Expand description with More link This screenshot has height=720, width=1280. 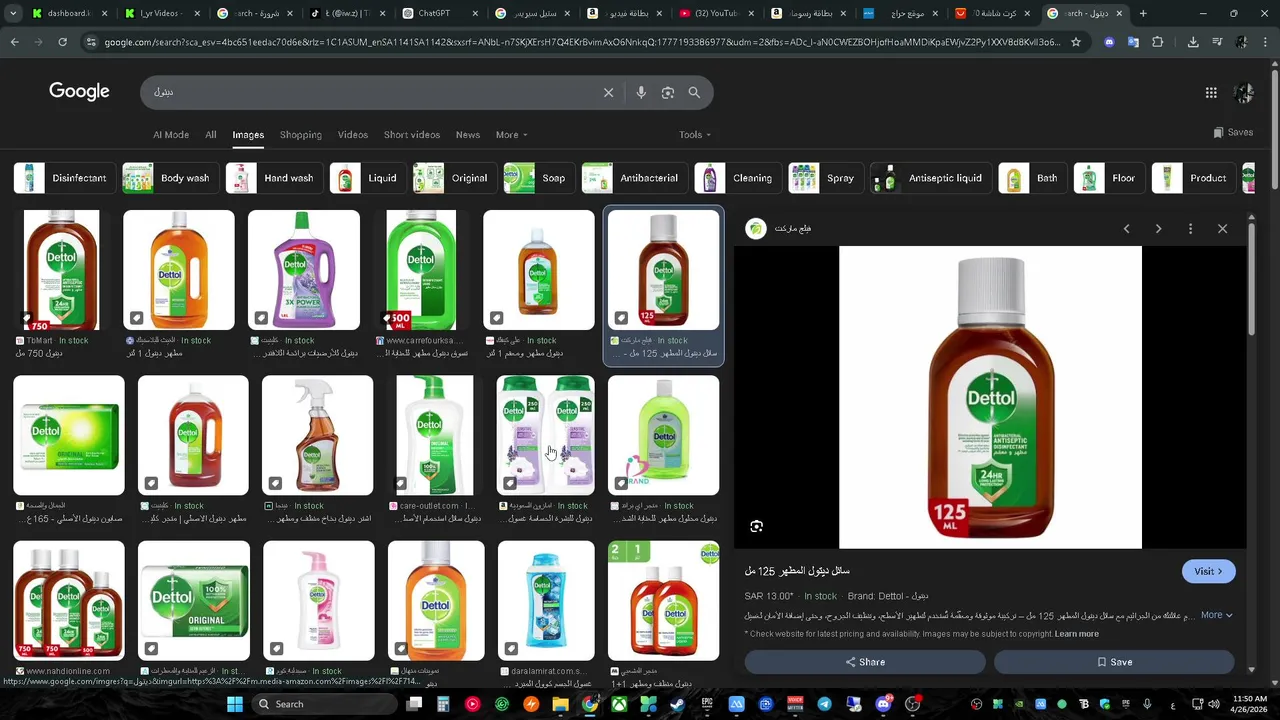[x=1216, y=615]
